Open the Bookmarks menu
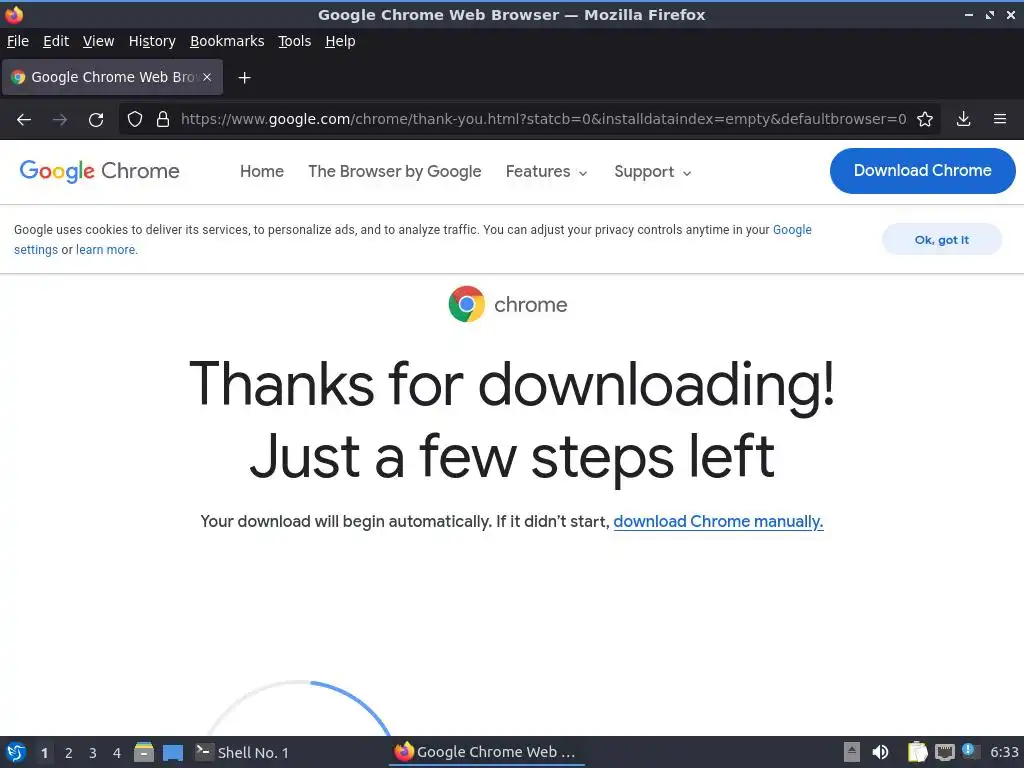This screenshot has width=1024, height=768. coord(227,41)
